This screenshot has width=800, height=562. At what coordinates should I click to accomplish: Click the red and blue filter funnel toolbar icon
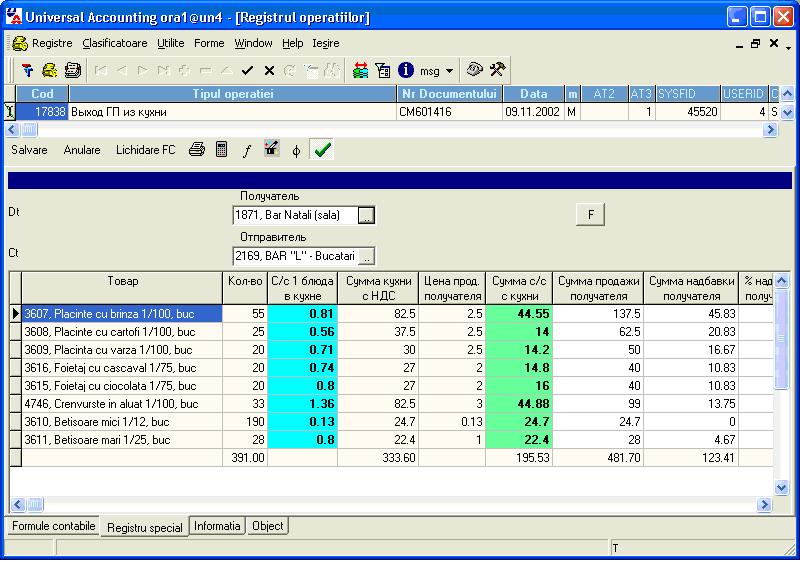pyautogui.click(x=28, y=70)
